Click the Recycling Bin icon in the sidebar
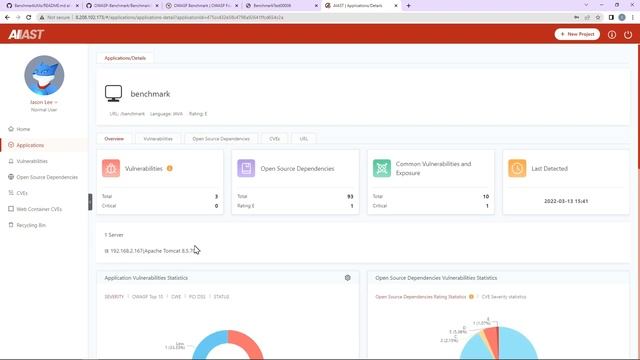Viewport: 640px width, 360px height. click(x=11, y=225)
